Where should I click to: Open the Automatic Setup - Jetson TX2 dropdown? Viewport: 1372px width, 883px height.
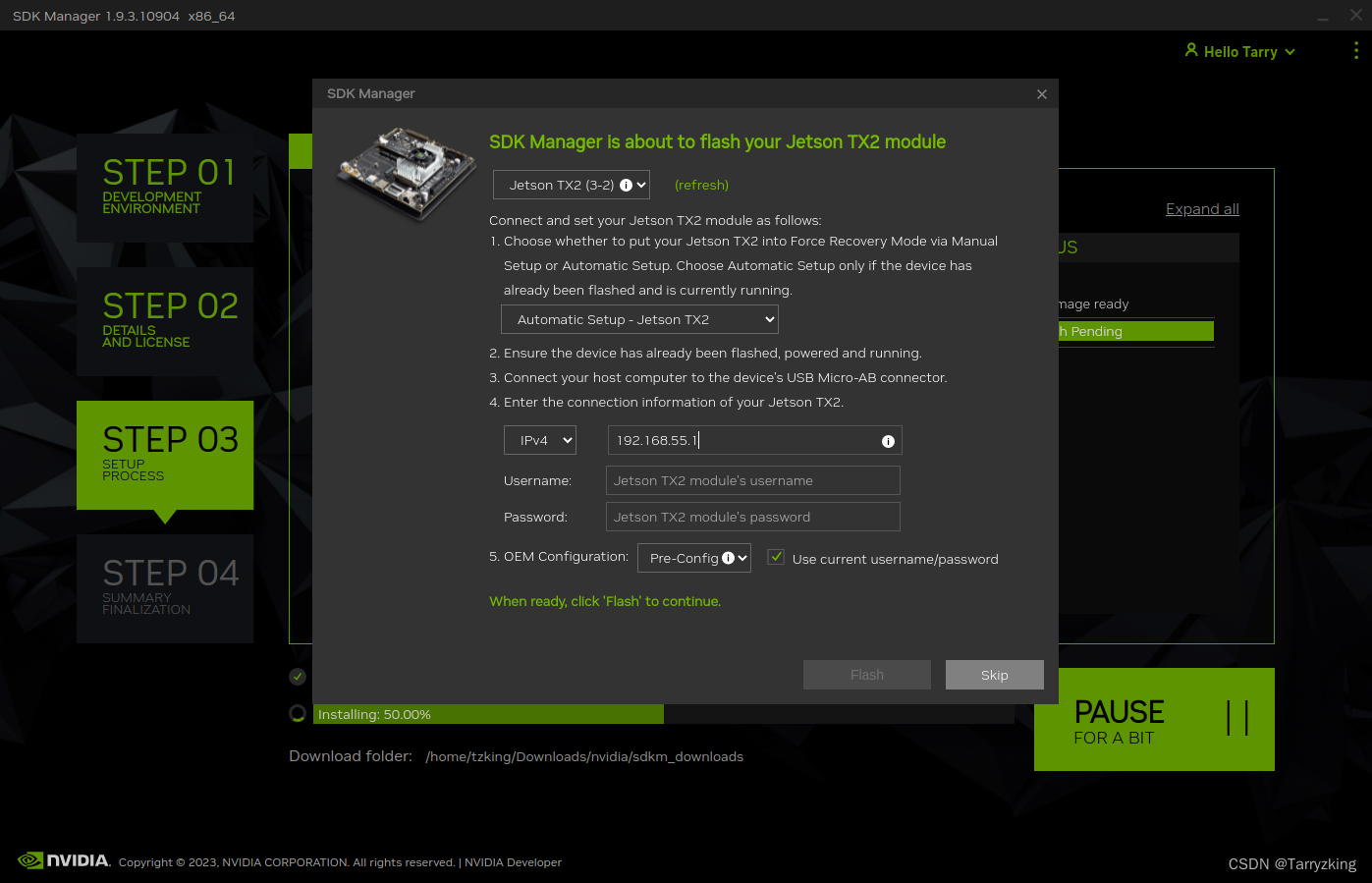pyautogui.click(x=639, y=319)
